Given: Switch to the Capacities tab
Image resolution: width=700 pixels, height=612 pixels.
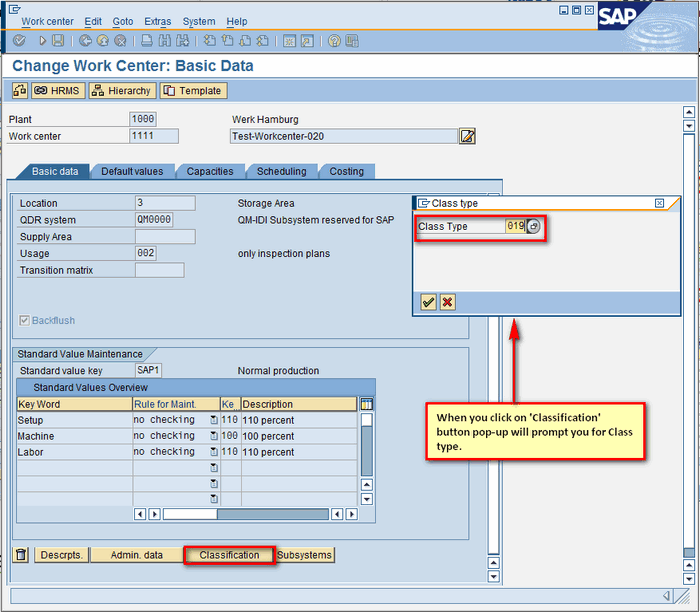Looking at the screenshot, I should pos(210,171).
